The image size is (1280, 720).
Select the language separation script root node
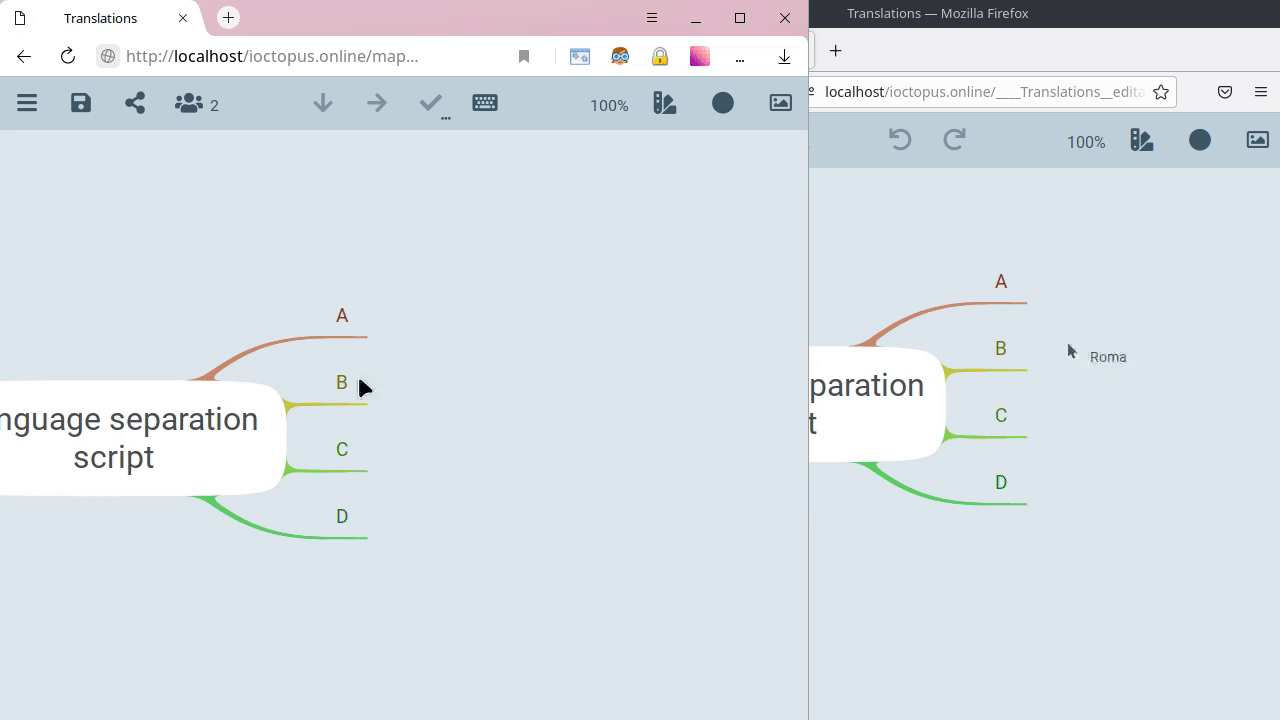pyautogui.click(x=143, y=438)
